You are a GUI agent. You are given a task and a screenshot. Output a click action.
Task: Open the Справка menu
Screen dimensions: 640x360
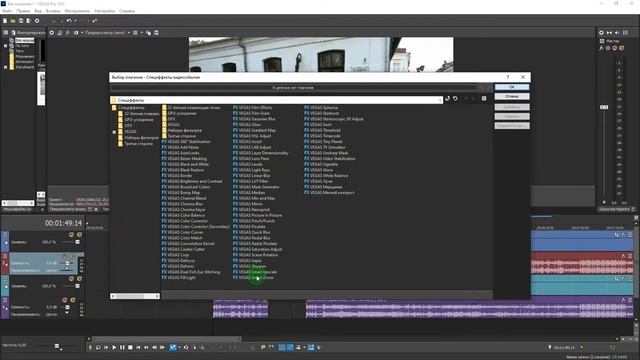127,11
